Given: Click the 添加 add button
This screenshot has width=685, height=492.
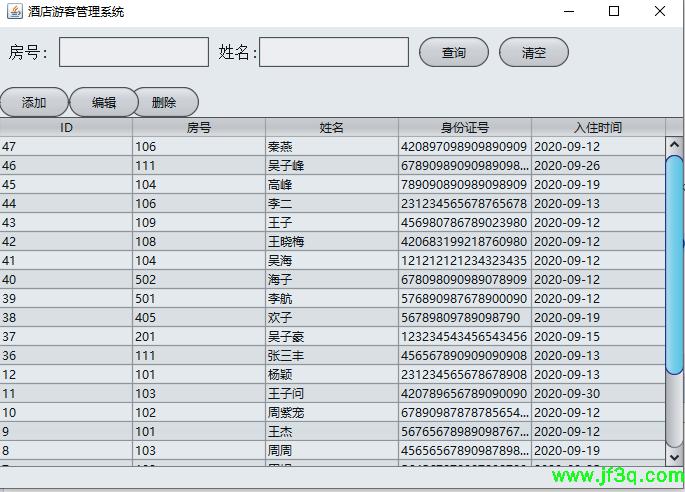Looking at the screenshot, I should (34, 102).
